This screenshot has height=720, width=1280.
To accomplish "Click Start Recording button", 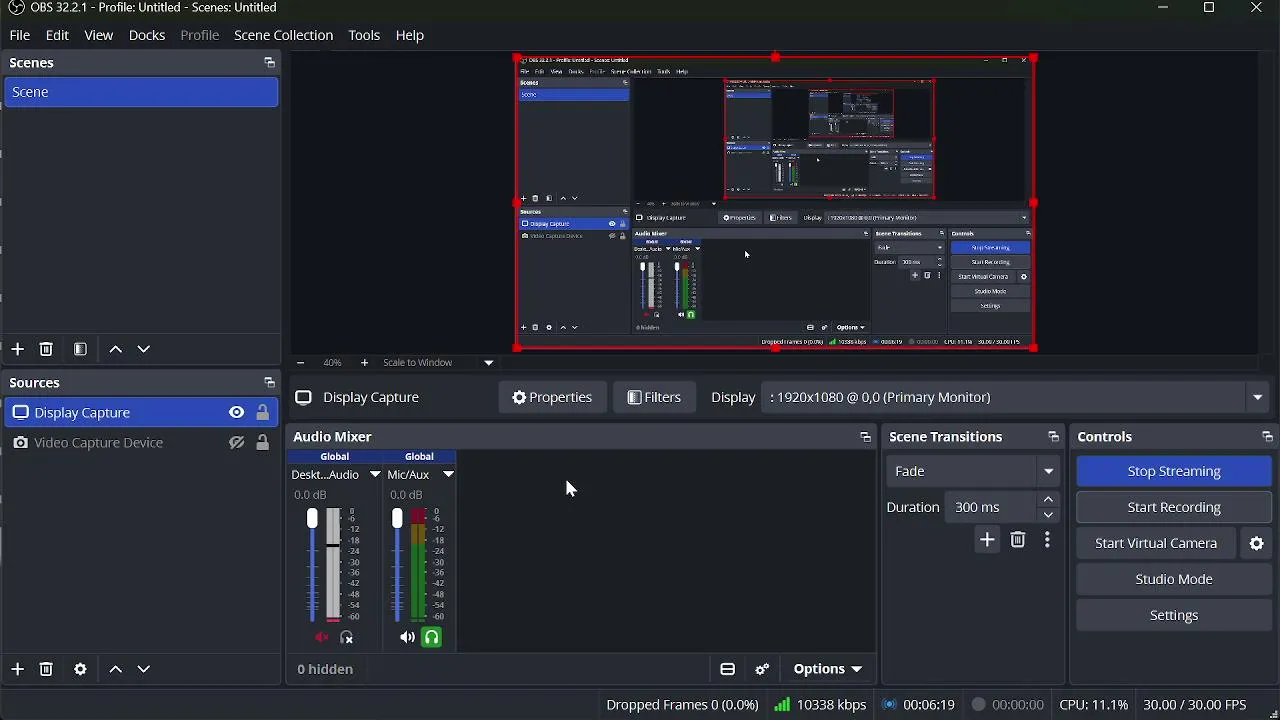I will [x=1174, y=507].
